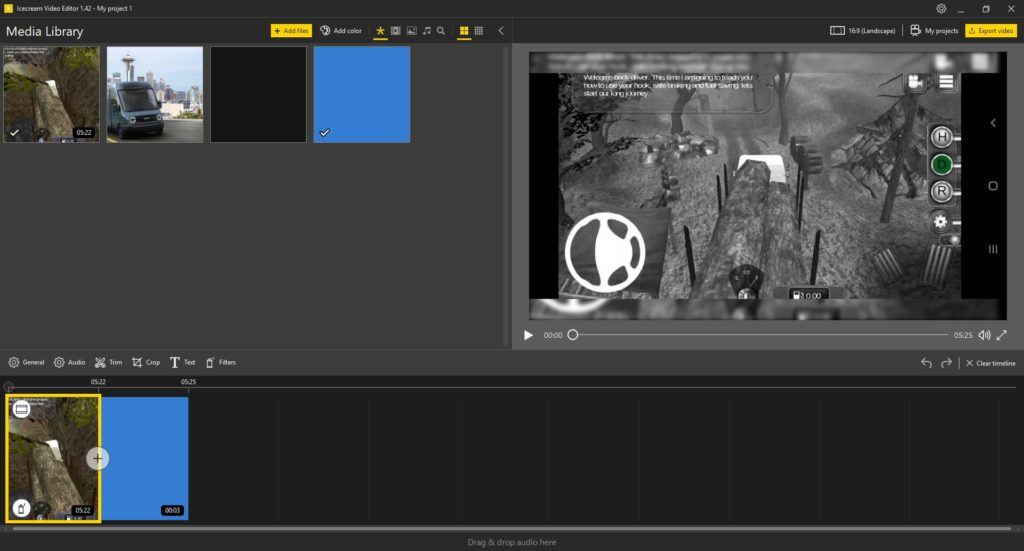Open the aspect ratio 16:9 (Landscape) selector
1024x551 pixels.
tap(862, 31)
